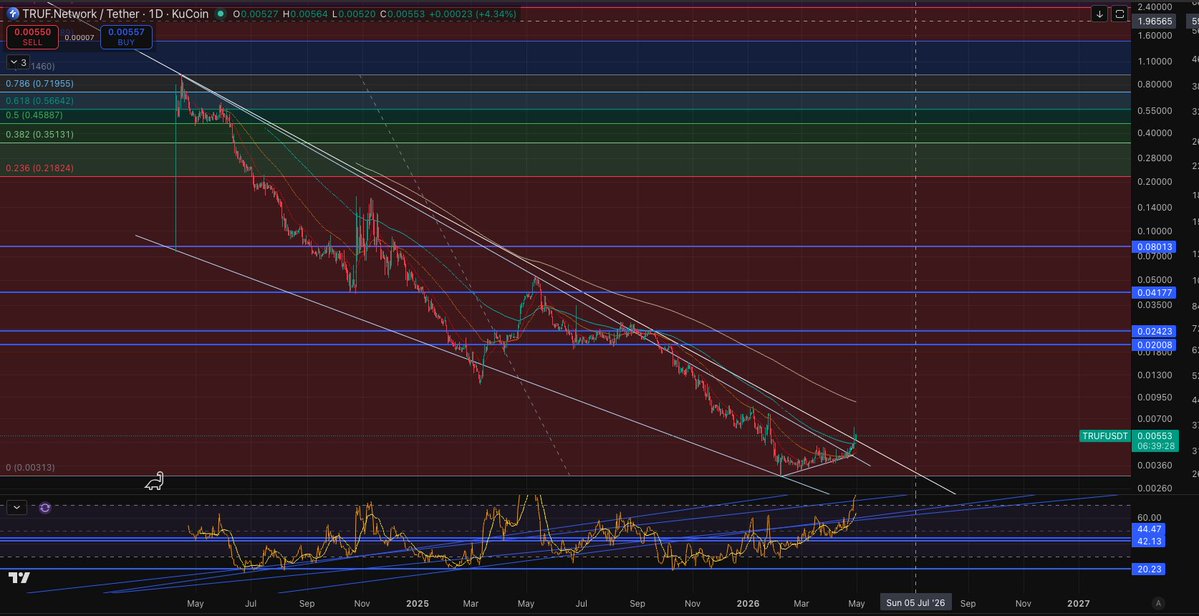Click the Sun 05 Jul '26 date label
1199x616 pixels.
coord(916,603)
